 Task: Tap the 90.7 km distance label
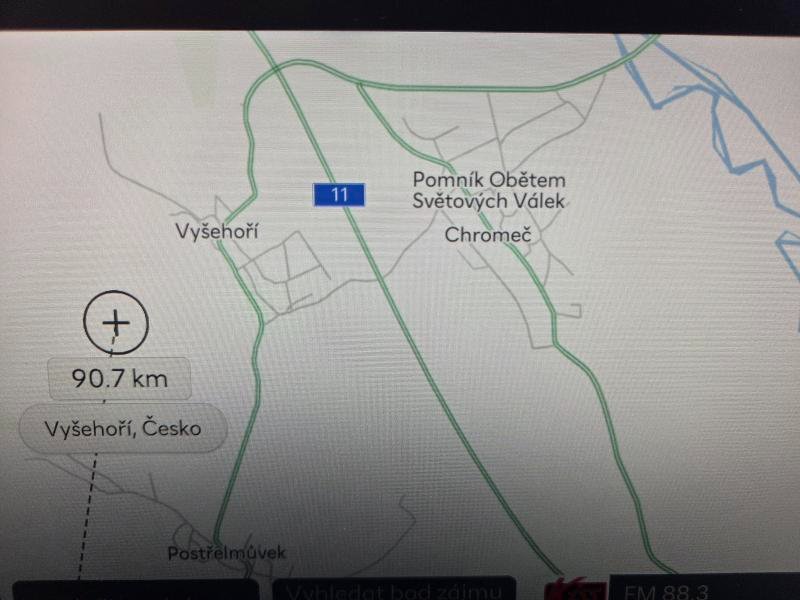120,379
